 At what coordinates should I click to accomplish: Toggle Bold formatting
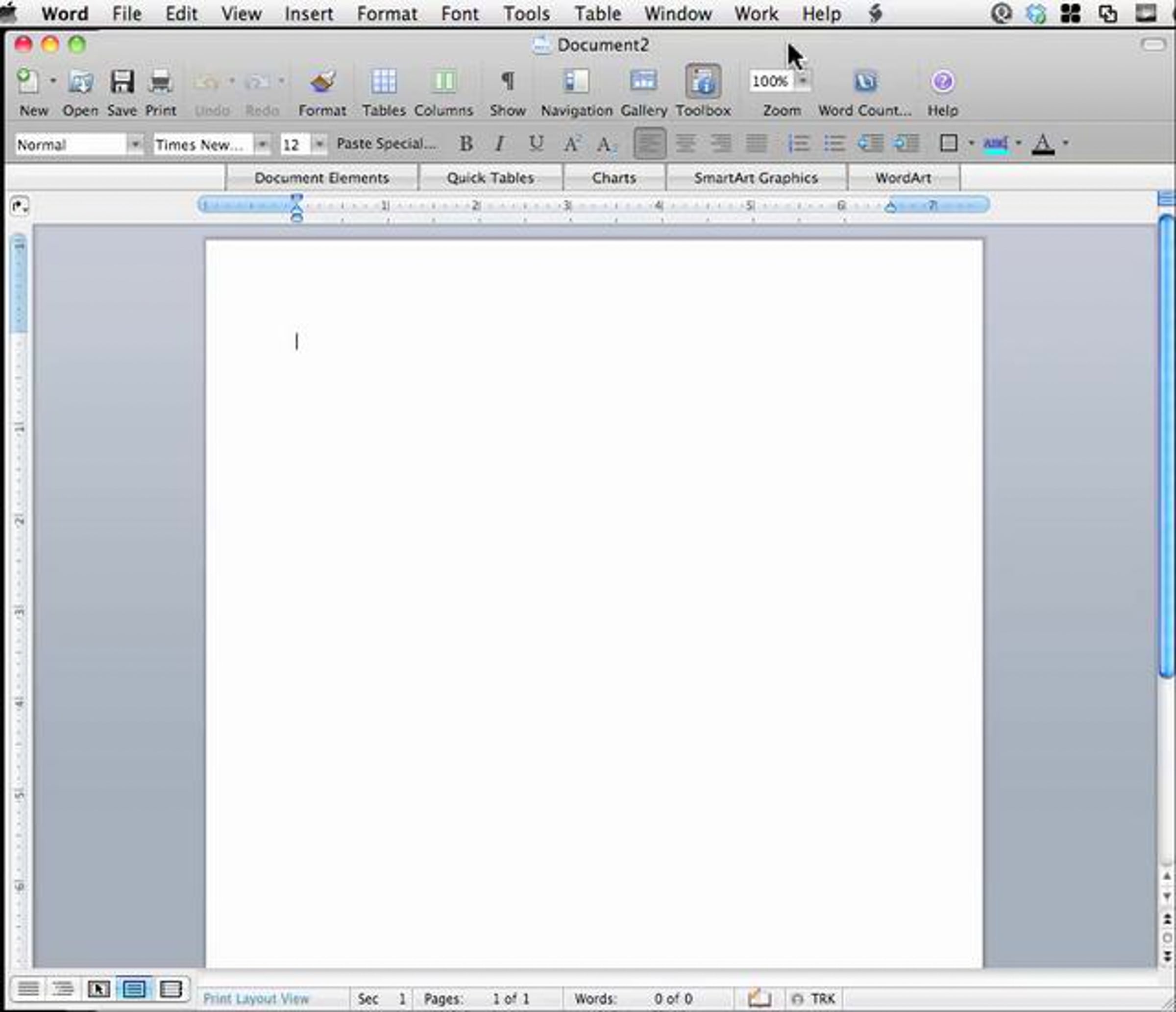coord(466,144)
